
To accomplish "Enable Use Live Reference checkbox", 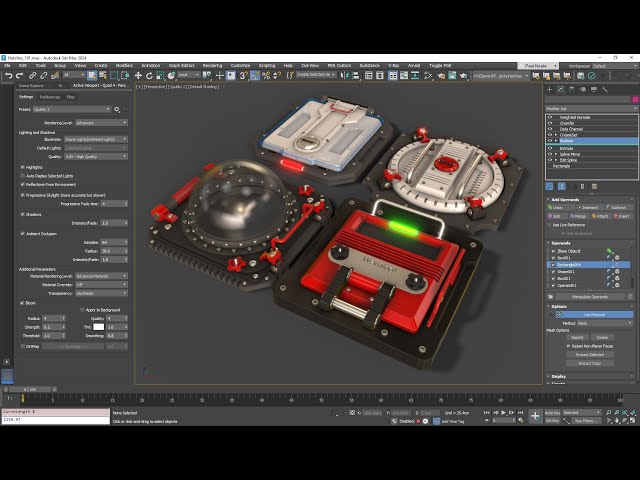I will (x=549, y=225).
